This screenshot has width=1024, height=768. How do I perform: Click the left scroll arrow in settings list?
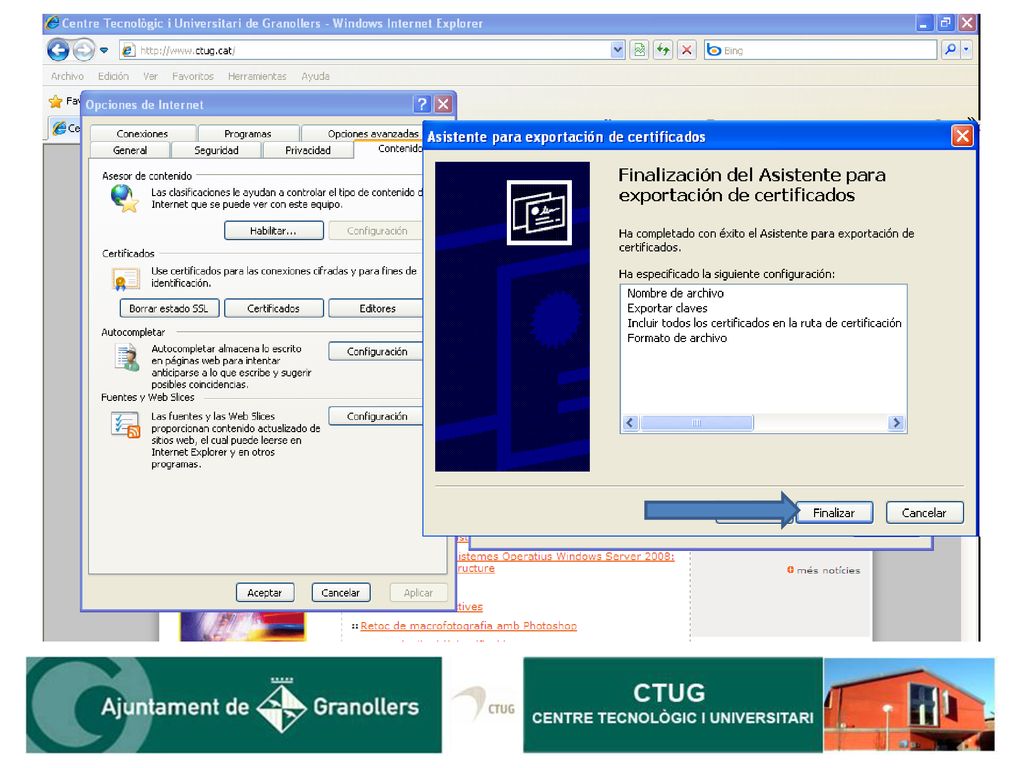(630, 423)
